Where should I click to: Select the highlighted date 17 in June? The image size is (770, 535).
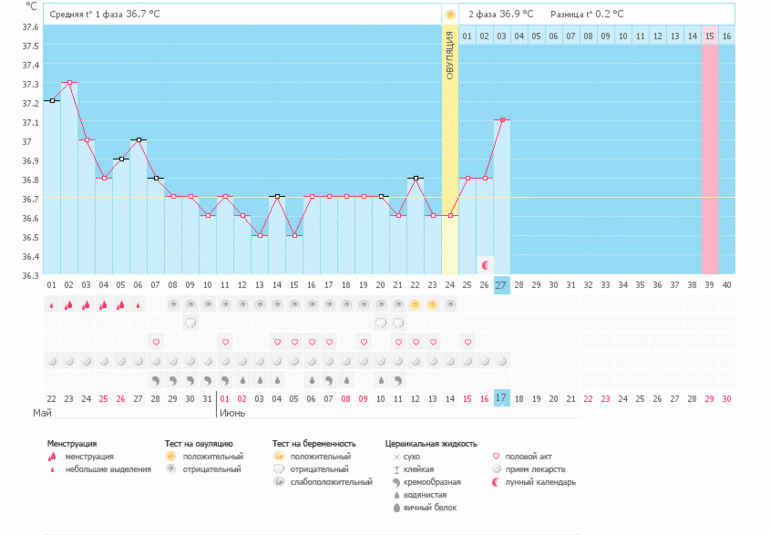click(502, 399)
